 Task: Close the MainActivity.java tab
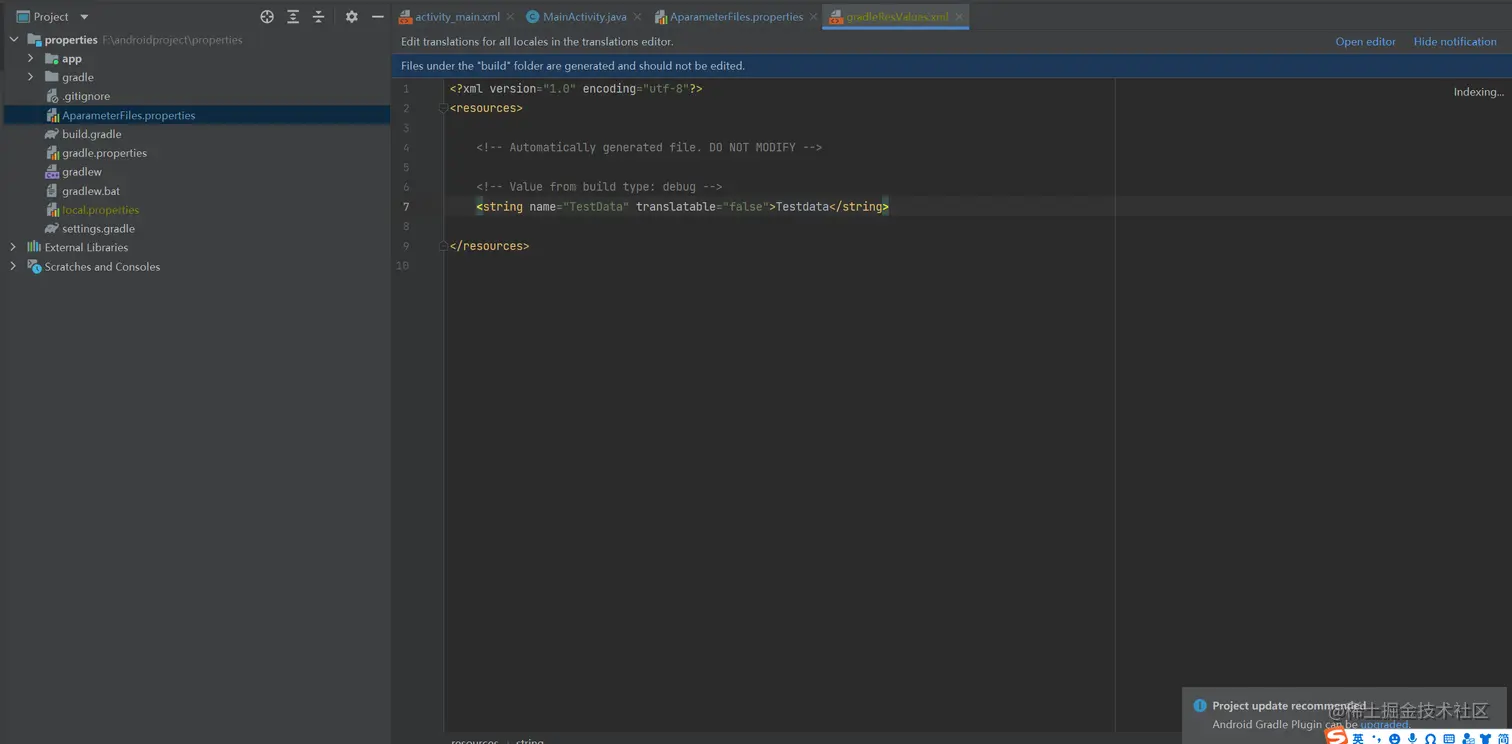coord(637,17)
